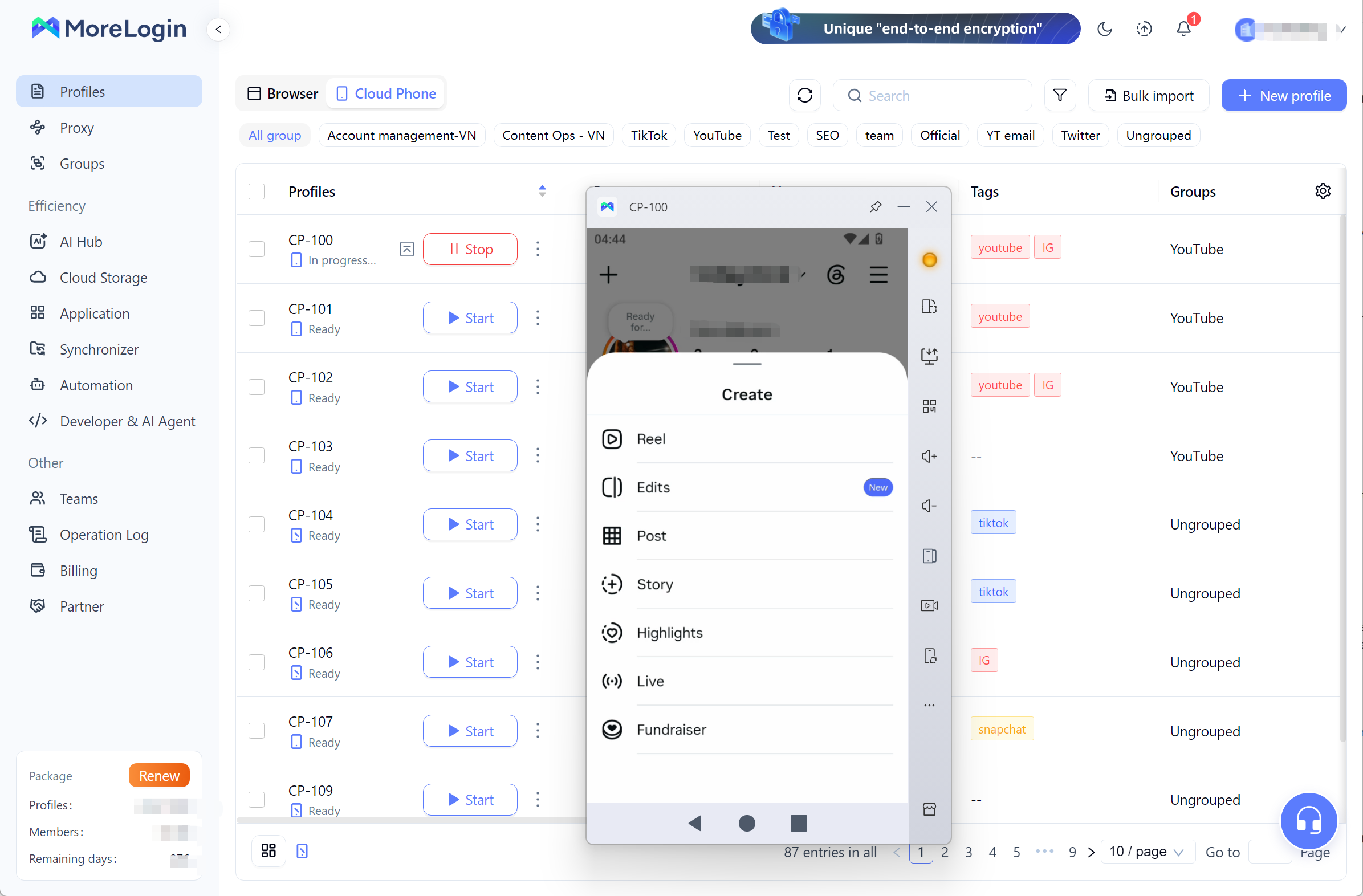Switch to the Browser tab
The image size is (1363, 896).
pyautogui.click(x=282, y=93)
